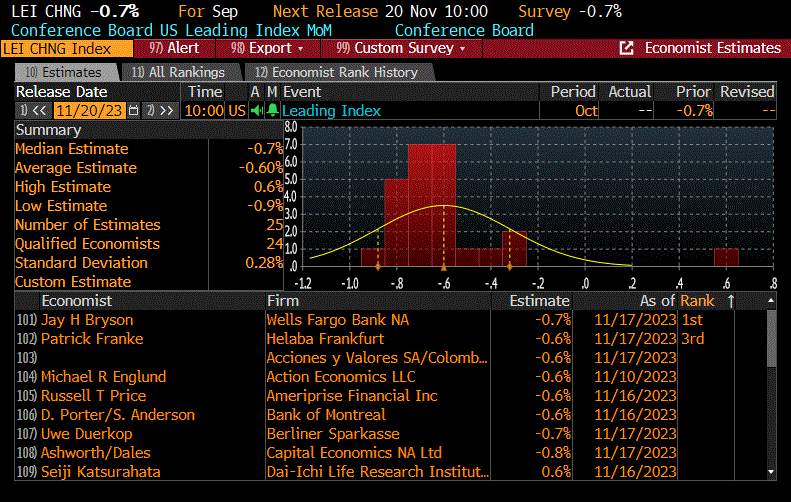Select economist Patrick Franke
Screen dimensions: 791x502
[92, 339]
